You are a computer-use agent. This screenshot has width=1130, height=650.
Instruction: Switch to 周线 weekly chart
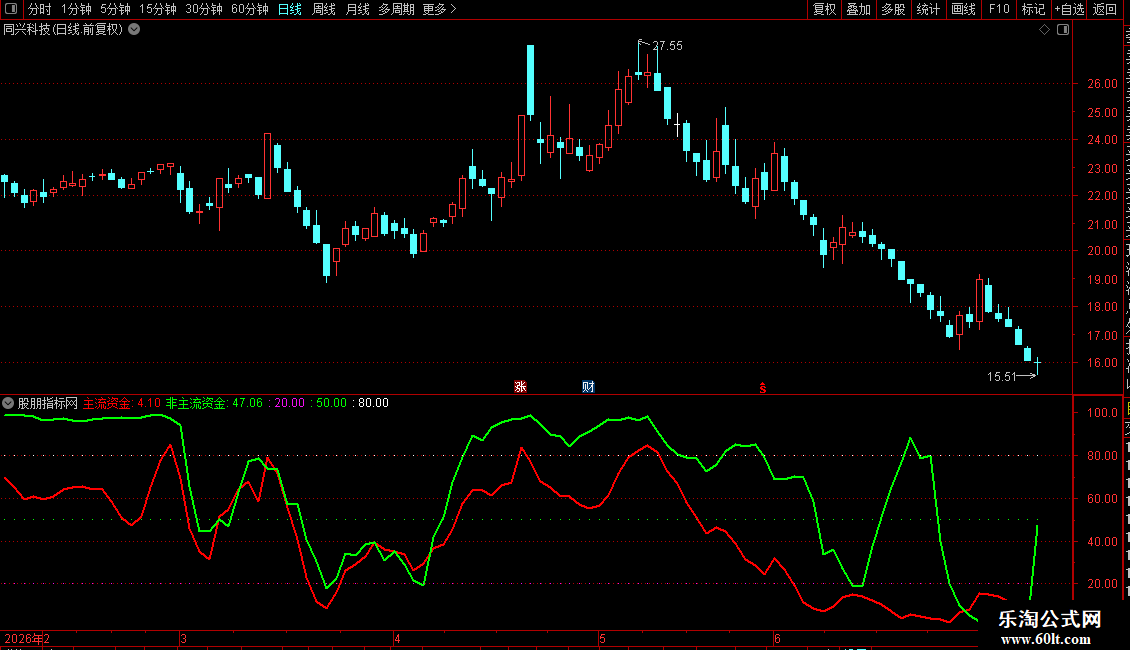point(324,9)
